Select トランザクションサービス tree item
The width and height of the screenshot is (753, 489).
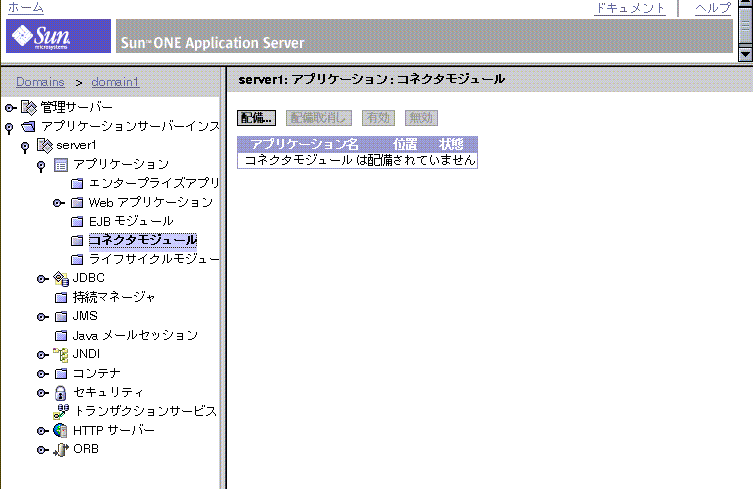[x=146, y=411]
